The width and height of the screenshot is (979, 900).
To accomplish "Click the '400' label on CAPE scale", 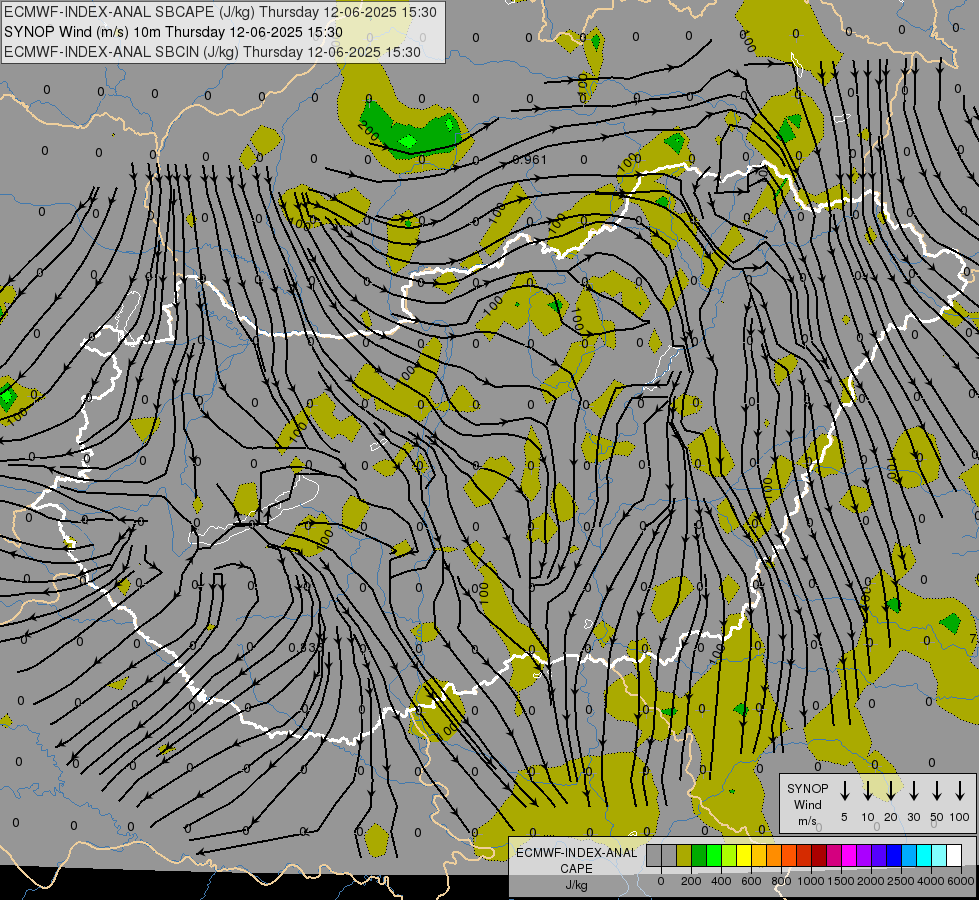I will coord(721,881).
